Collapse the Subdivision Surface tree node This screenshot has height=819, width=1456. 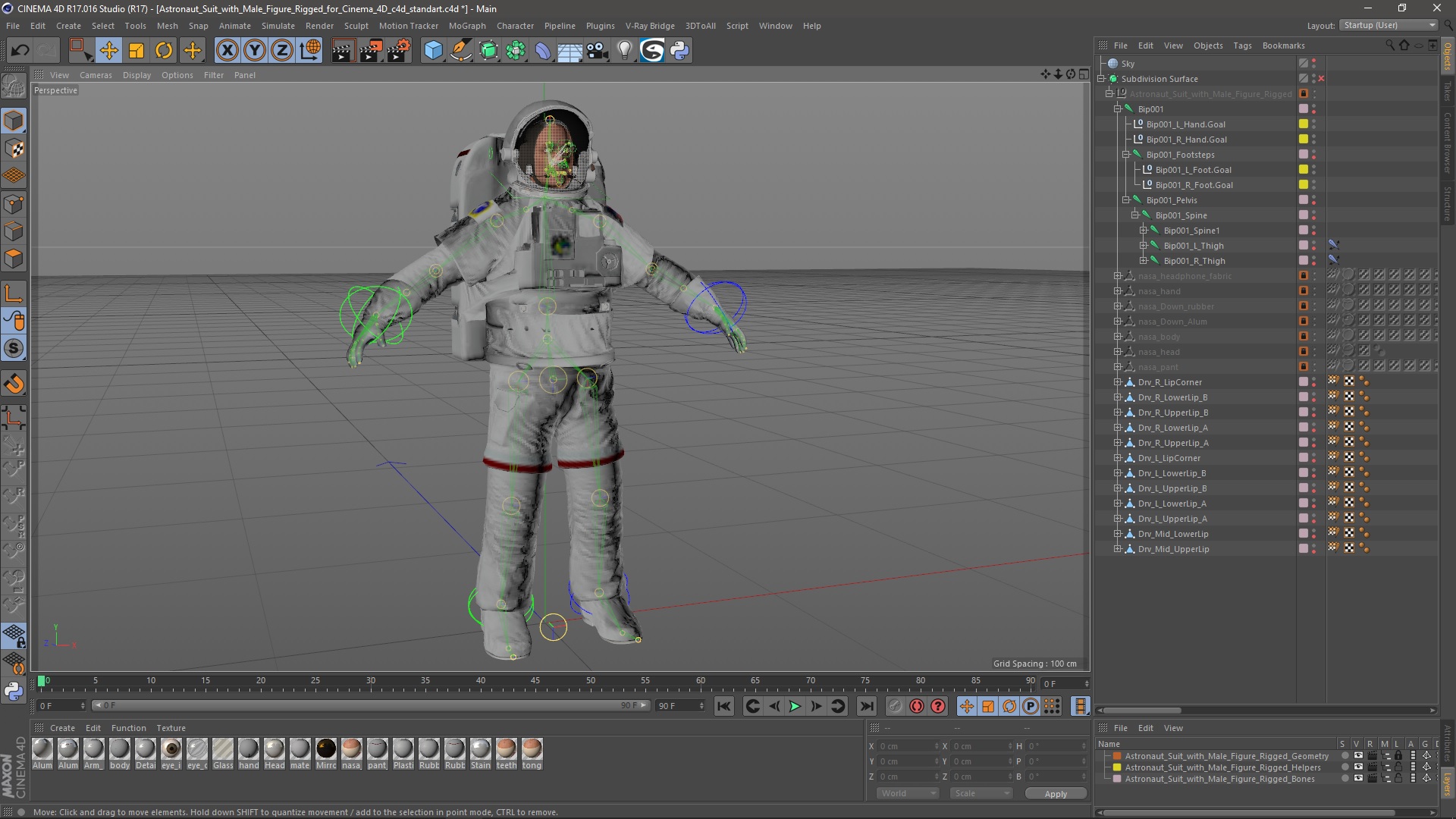(1102, 79)
